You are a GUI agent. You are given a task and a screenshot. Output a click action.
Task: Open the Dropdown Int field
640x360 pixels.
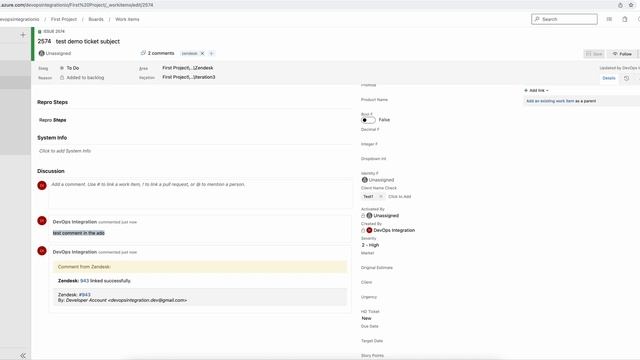pyautogui.click(x=373, y=159)
